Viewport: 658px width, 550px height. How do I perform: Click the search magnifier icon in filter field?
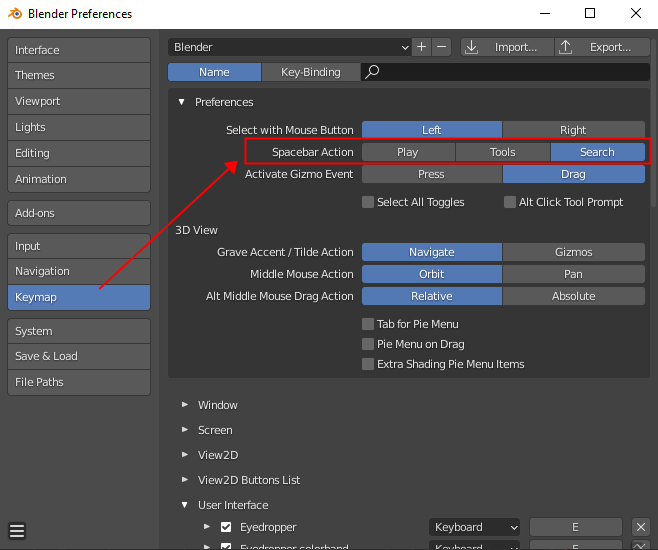coord(372,72)
